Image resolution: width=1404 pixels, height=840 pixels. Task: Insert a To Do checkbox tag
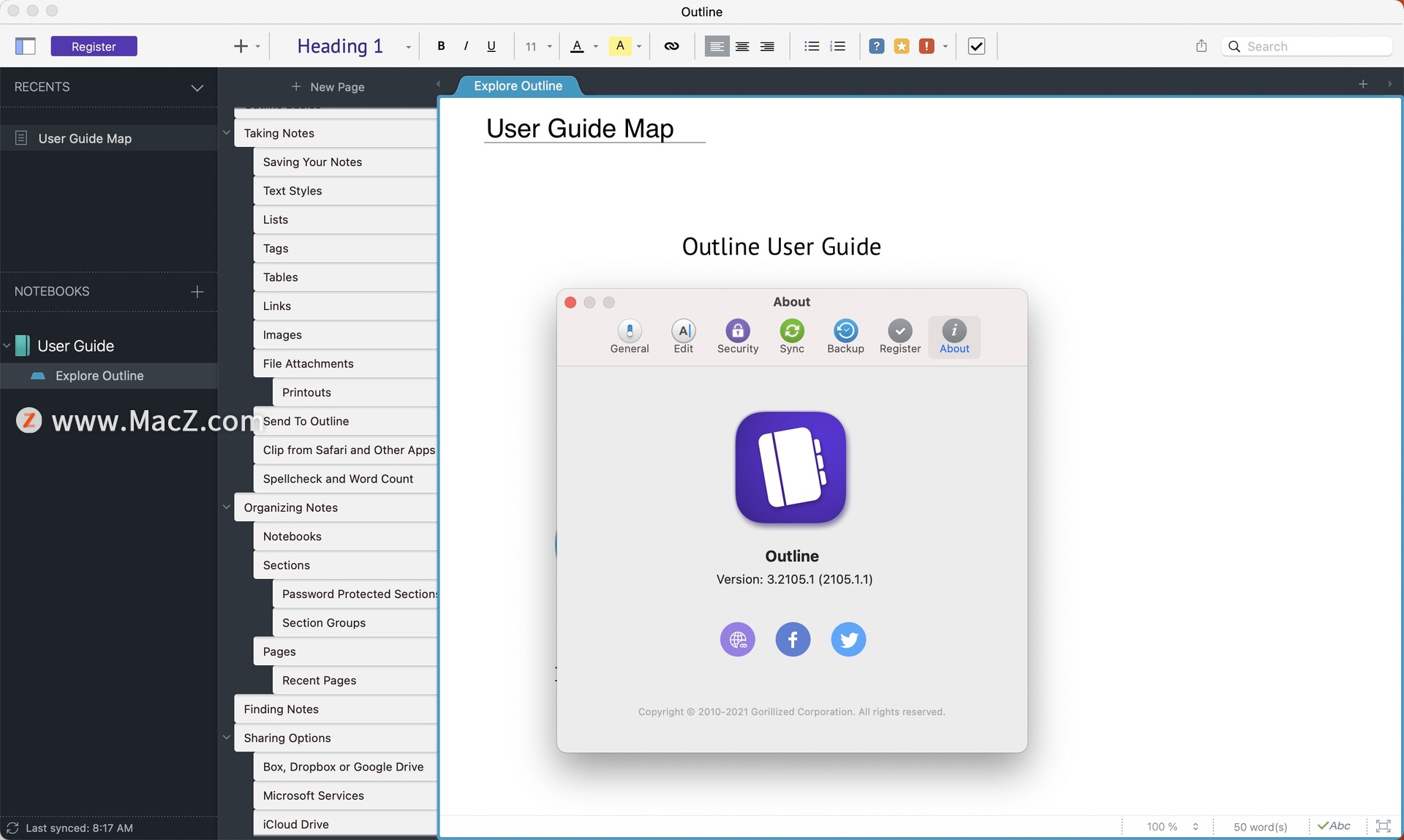[976, 46]
